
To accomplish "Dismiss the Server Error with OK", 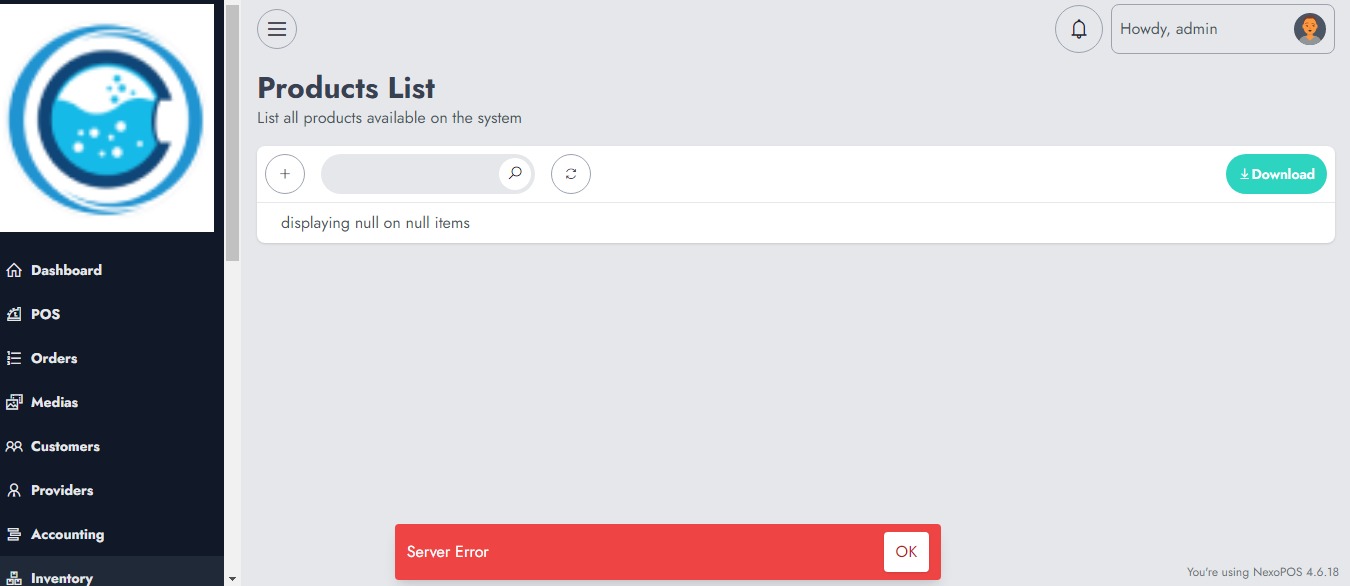I will [905, 551].
